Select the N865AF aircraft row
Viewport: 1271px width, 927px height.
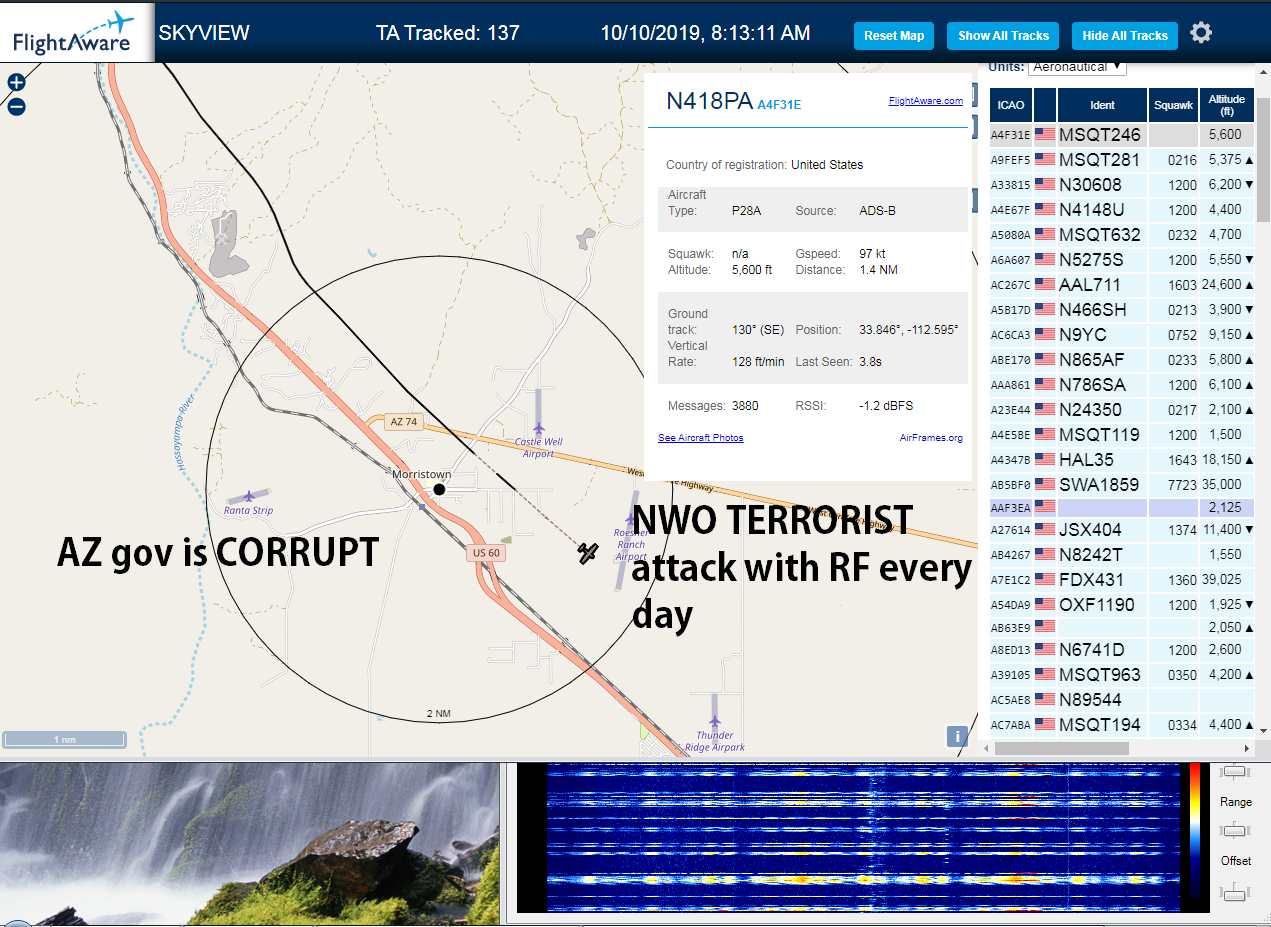tap(1122, 360)
